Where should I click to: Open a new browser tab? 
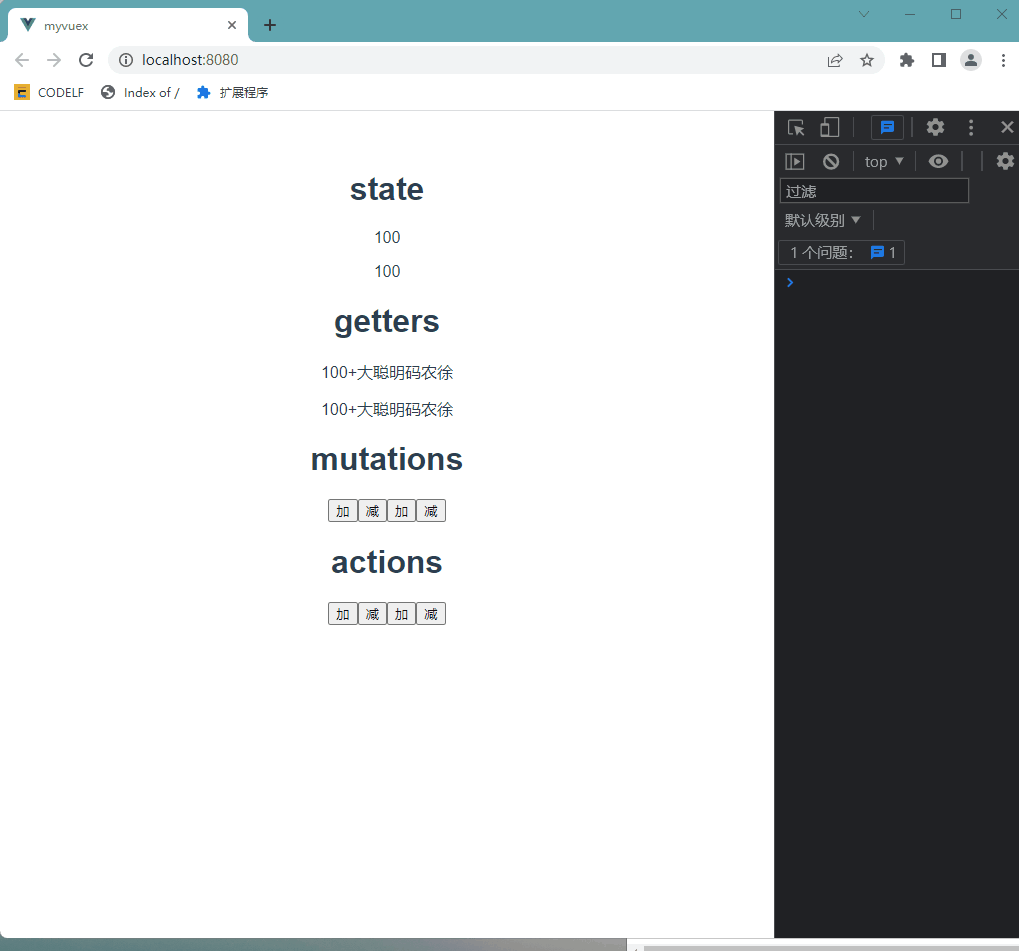pos(270,25)
